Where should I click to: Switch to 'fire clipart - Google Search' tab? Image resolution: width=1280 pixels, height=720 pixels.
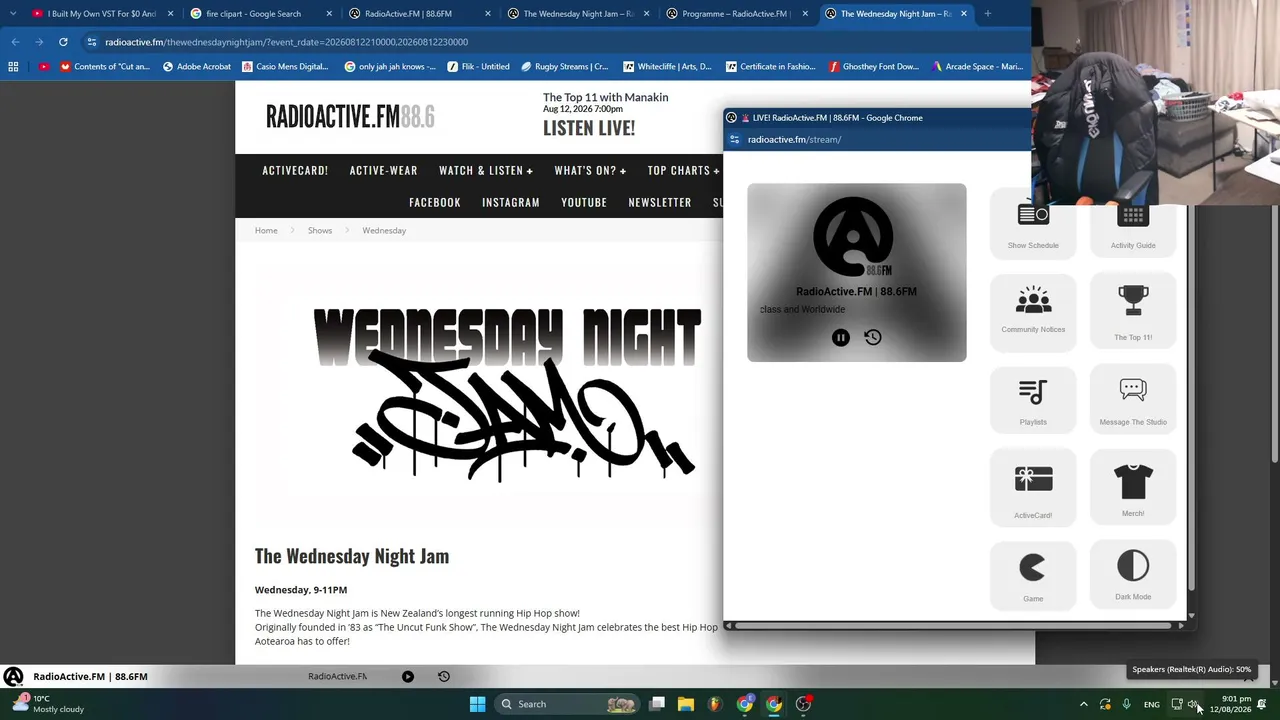[261, 14]
